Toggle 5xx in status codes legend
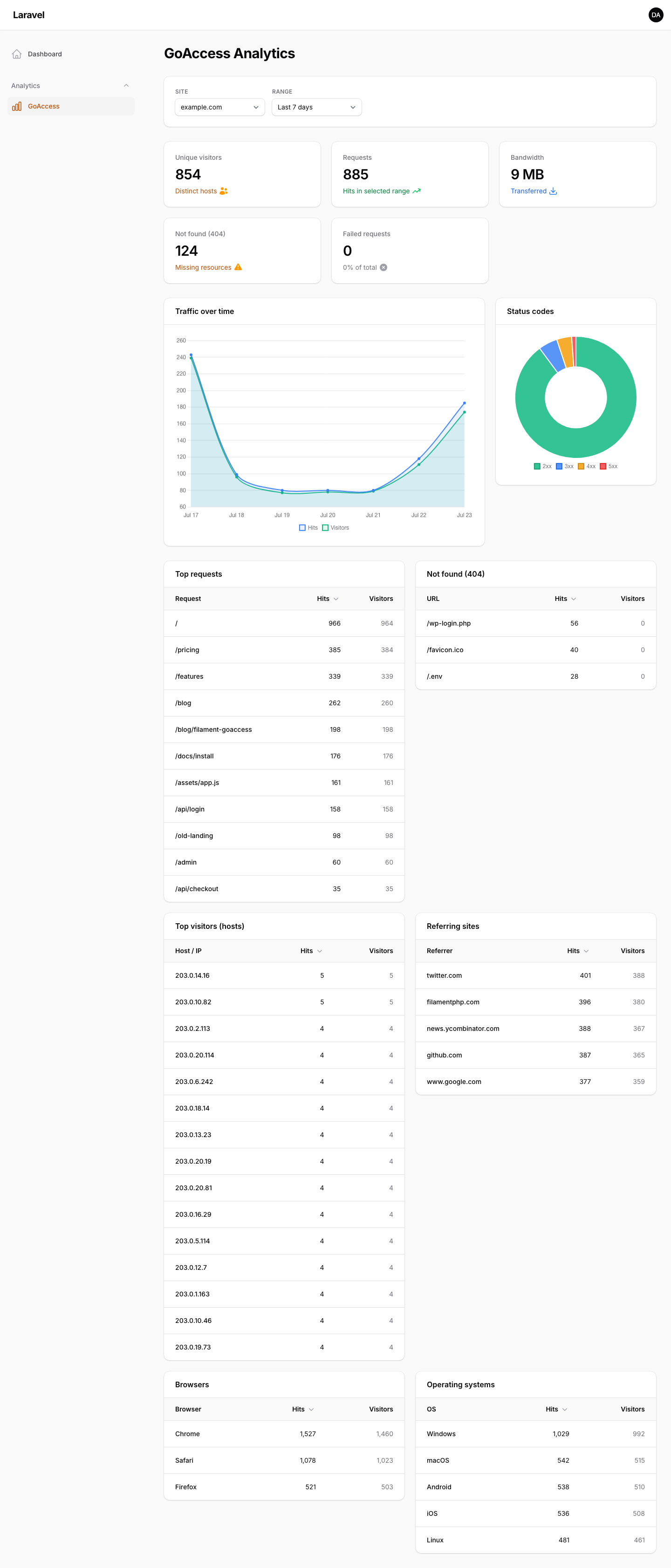This screenshot has height=1568, width=671. (x=608, y=466)
